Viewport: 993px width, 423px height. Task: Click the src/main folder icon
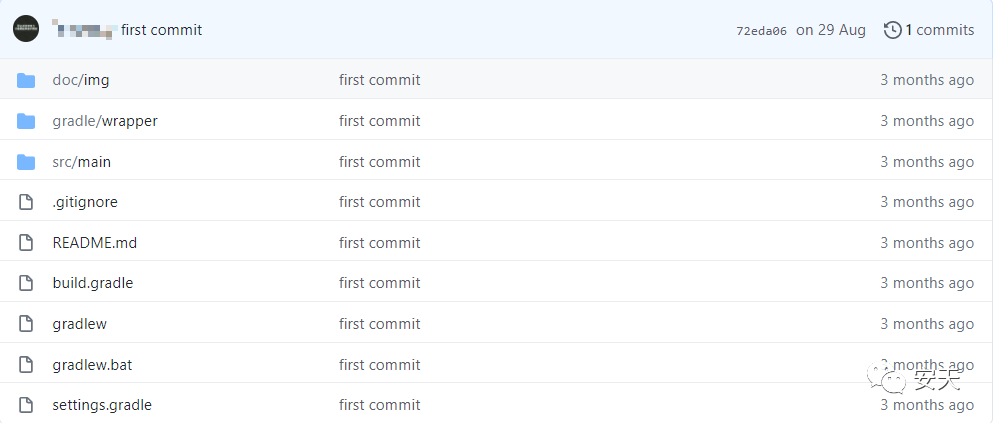[x=26, y=162]
